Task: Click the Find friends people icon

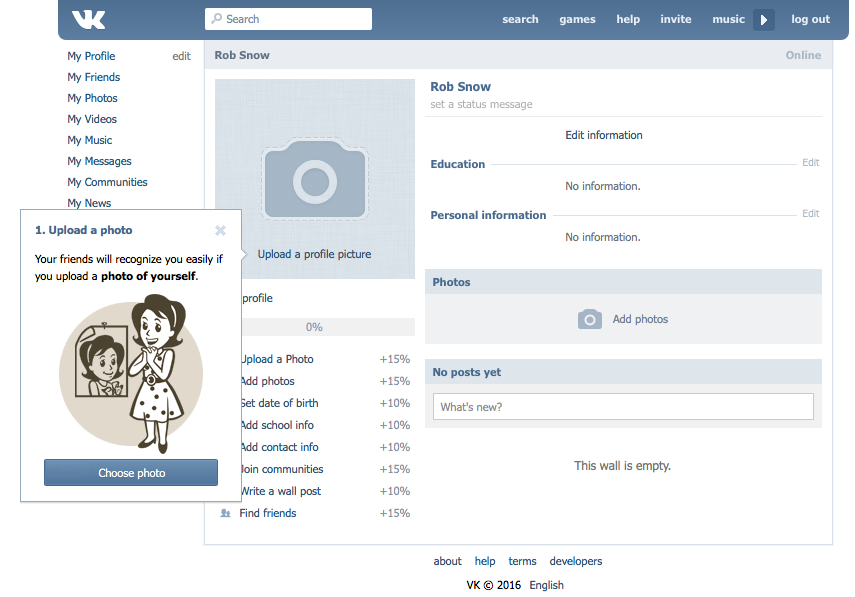Action: [x=225, y=513]
